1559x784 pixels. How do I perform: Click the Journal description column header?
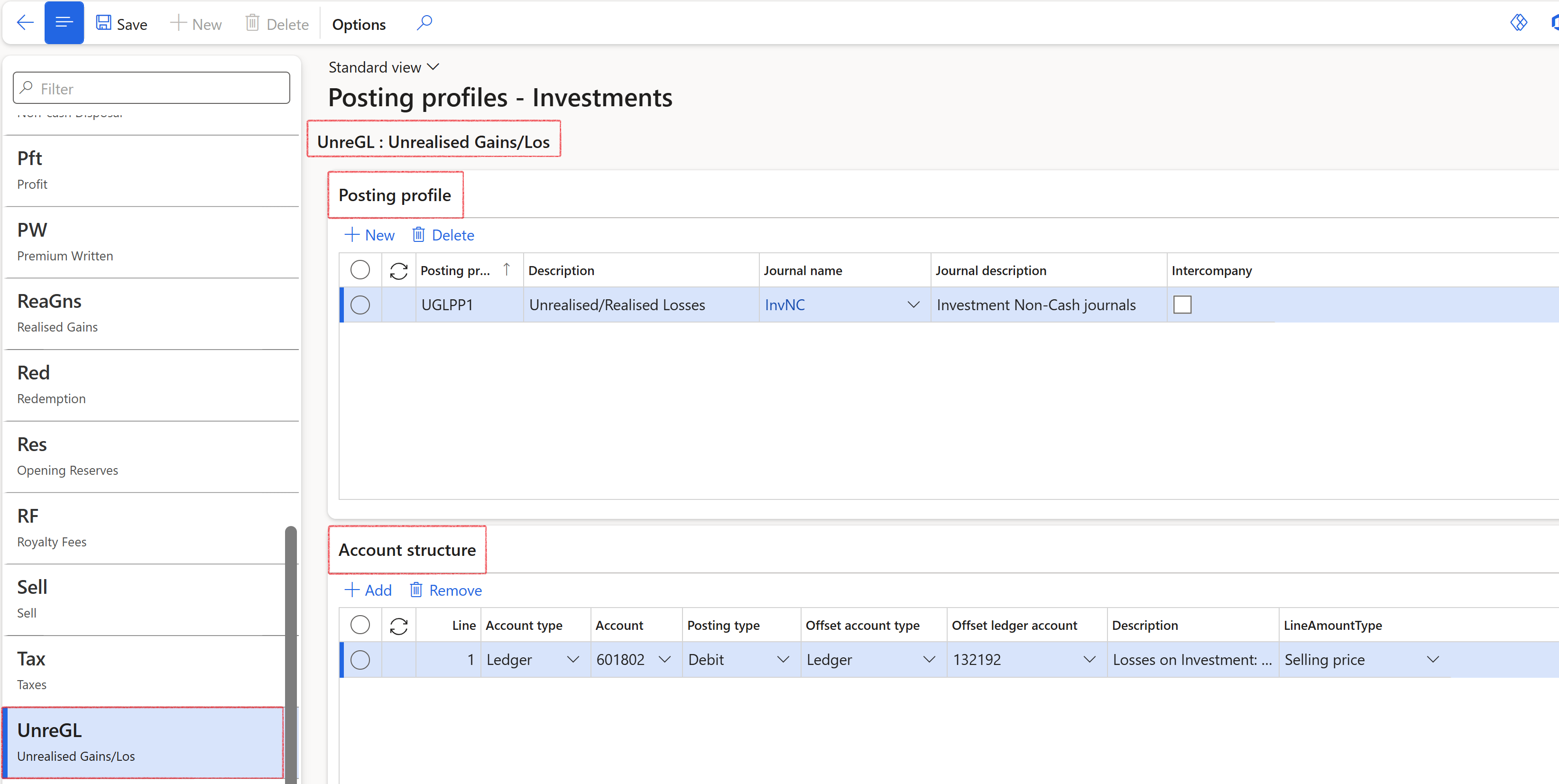[1048, 271]
